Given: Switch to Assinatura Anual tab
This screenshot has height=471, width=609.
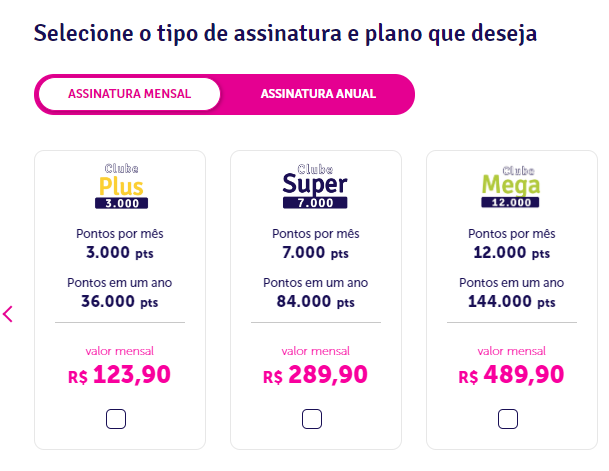Looking at the screenshot, I should point(318,94).
